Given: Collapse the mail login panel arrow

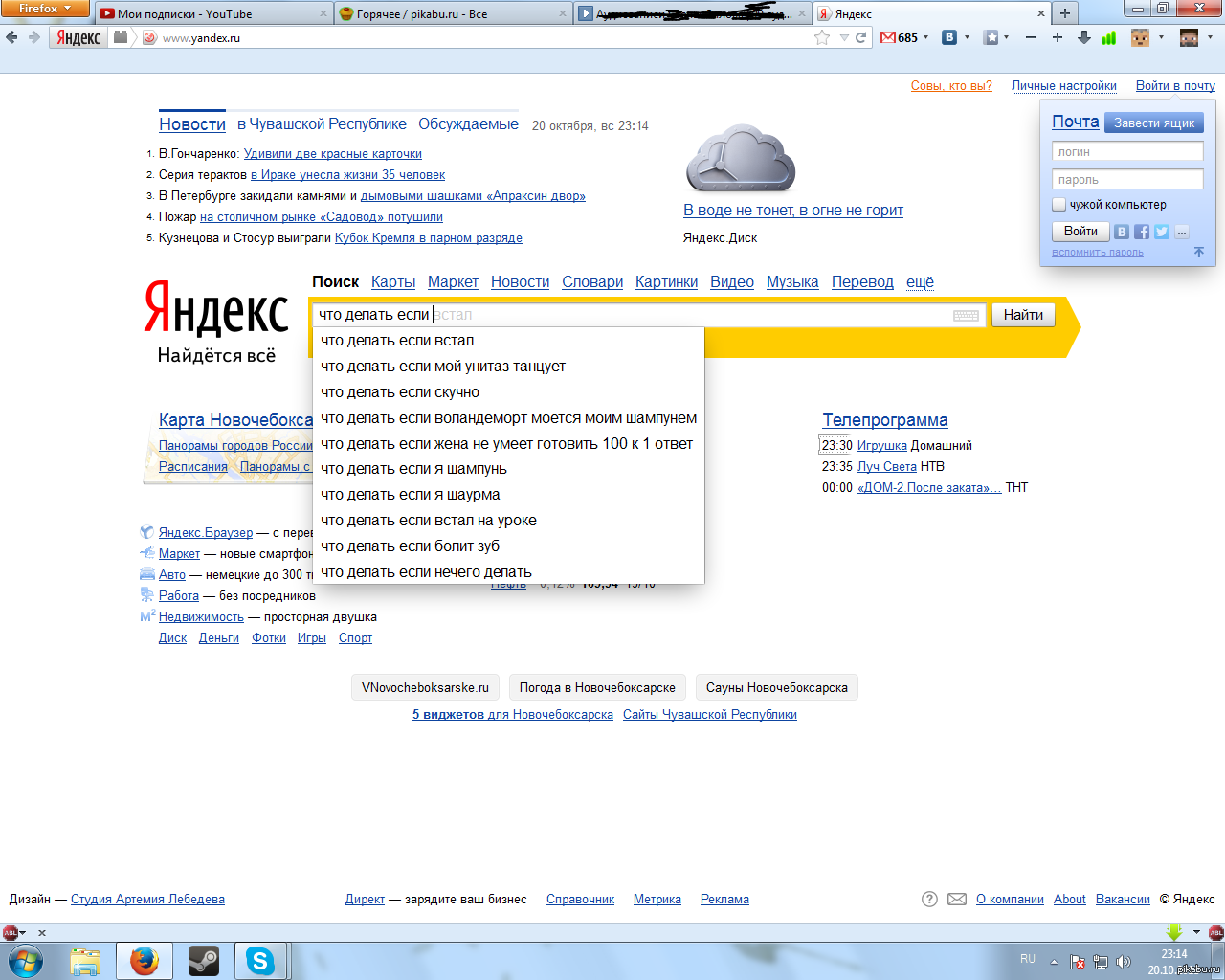Looking at the screenshot, I should [x=1198, y=253].
